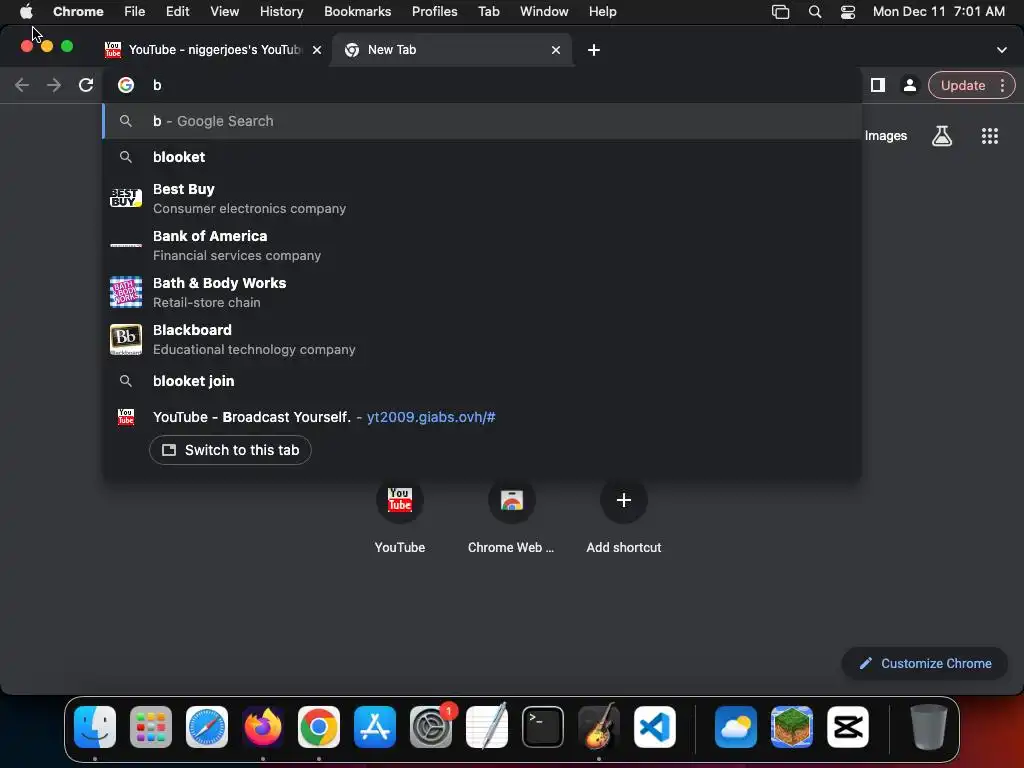This screenshot has width=1024, height=768.
Task: Go back using the back arrow
Action: click(22, 85)
